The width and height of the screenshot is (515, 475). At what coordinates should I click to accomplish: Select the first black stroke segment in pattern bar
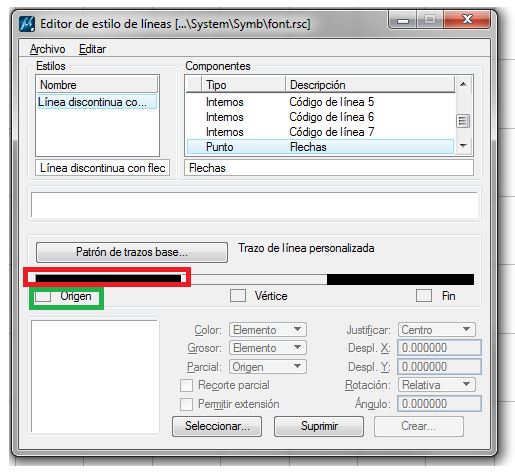(x=108, y=278)
